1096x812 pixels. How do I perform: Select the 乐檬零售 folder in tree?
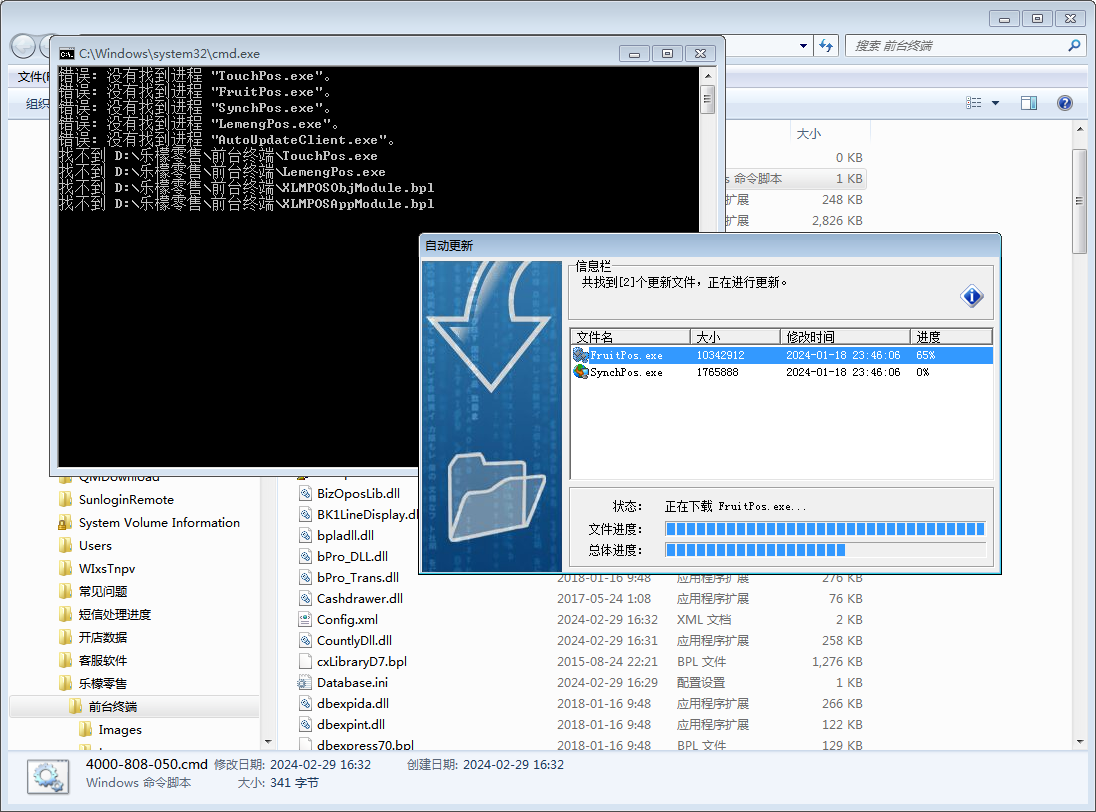[x=103, y=684]
